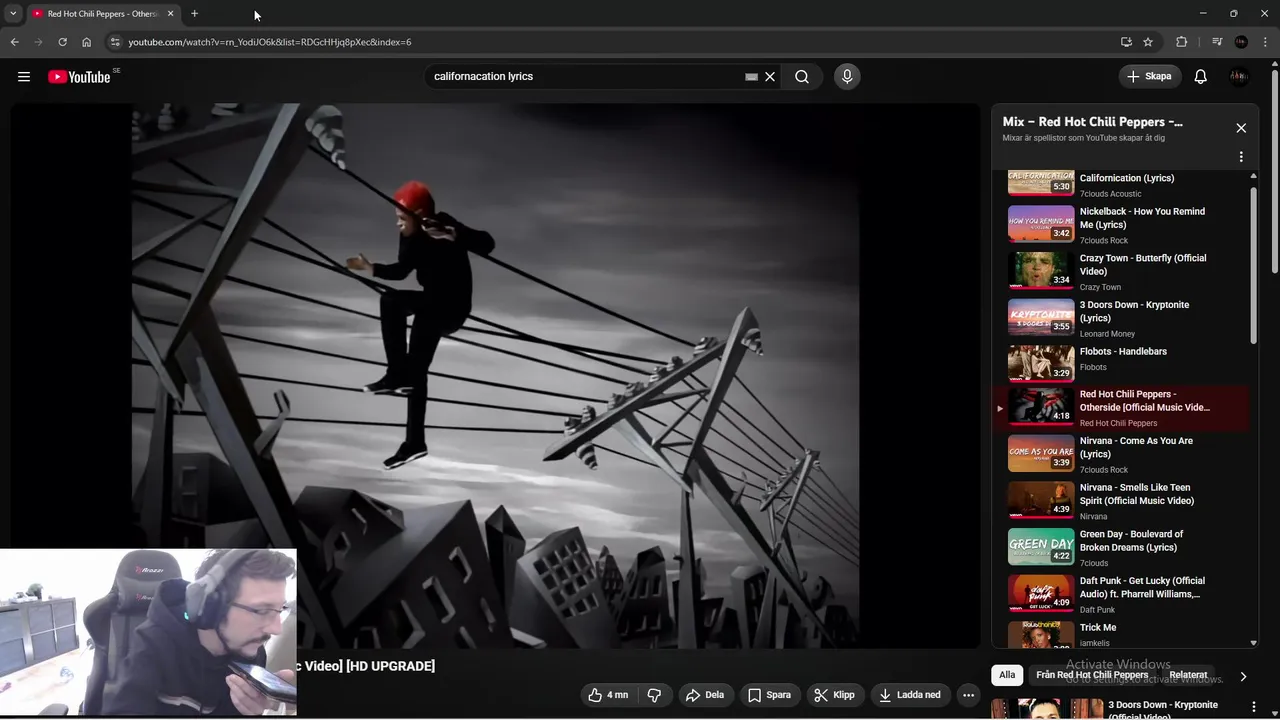Click the Leonard Money channel name

coord(1107,334)
